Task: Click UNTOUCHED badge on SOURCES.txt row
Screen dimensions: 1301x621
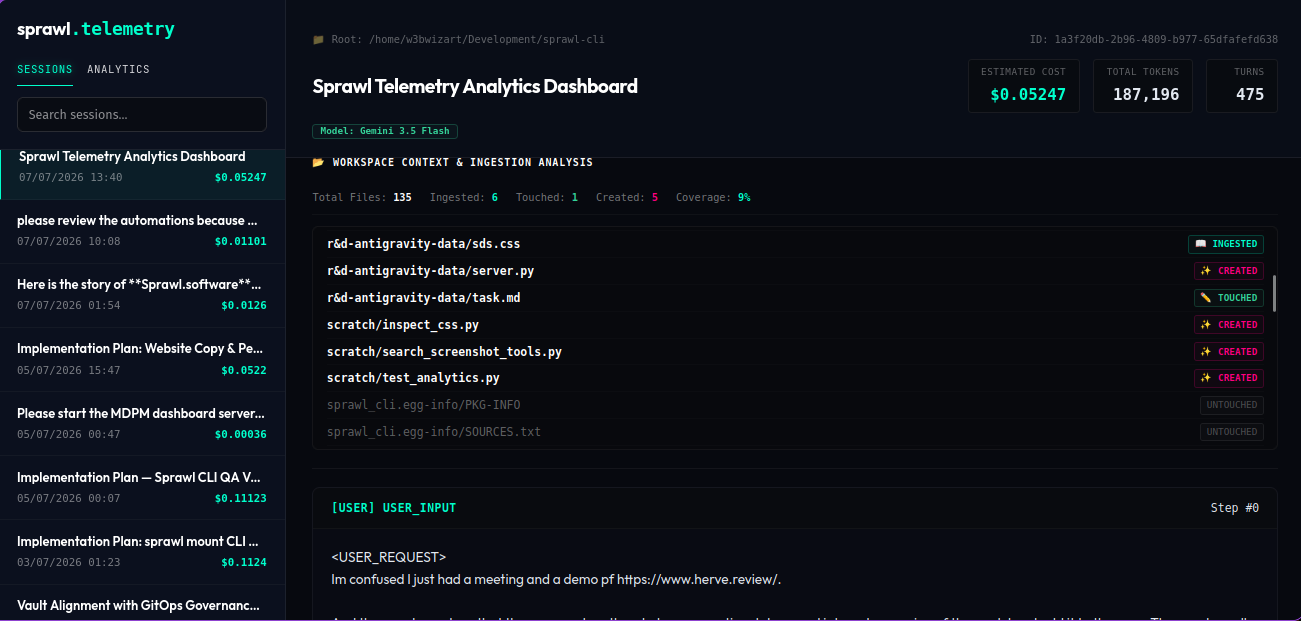Action: click(x=1232, y=432)
